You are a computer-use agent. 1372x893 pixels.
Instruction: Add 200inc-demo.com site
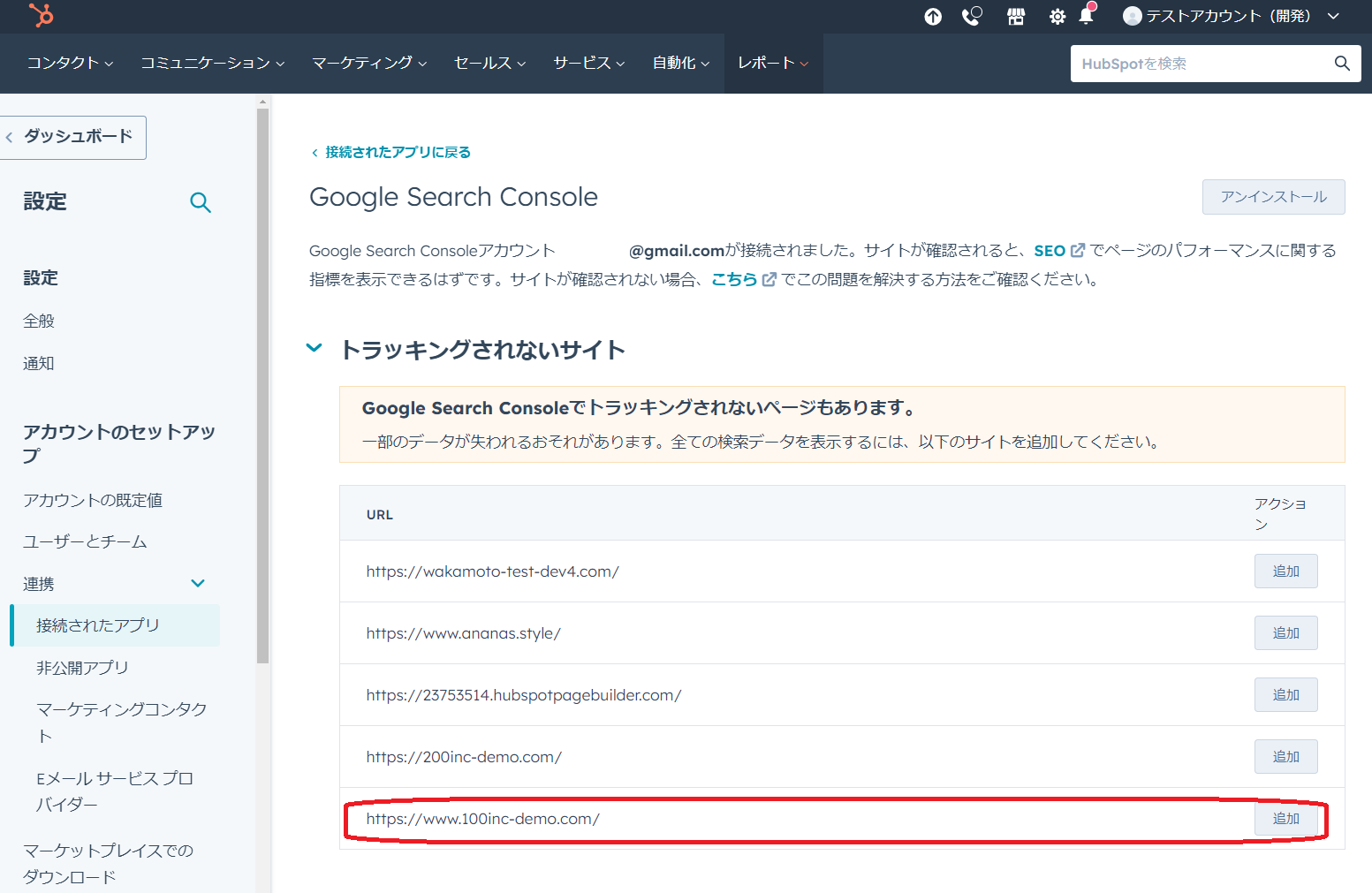pyautogui.click(x=1285, y=757)
